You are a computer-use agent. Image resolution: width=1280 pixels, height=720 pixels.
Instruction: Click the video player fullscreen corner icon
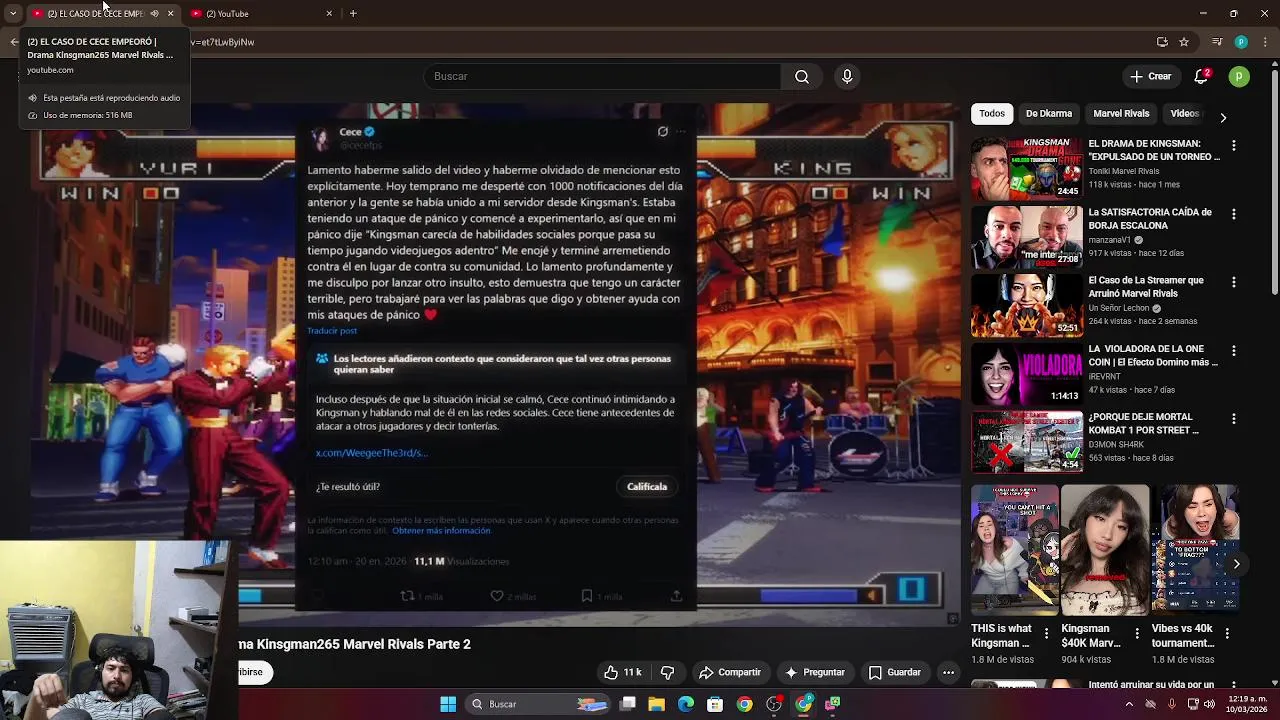coord(952,618)
